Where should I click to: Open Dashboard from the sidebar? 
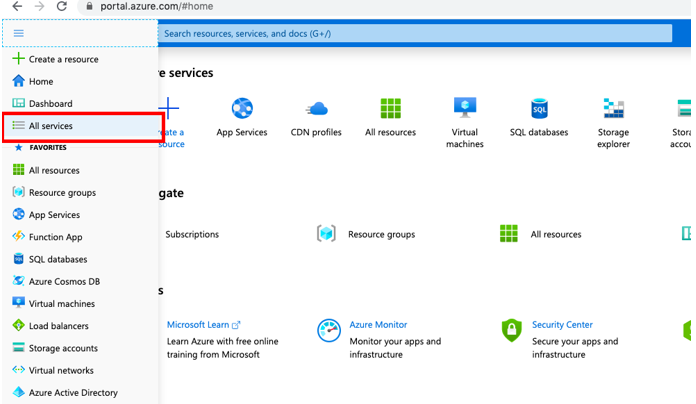click(50, 104)
